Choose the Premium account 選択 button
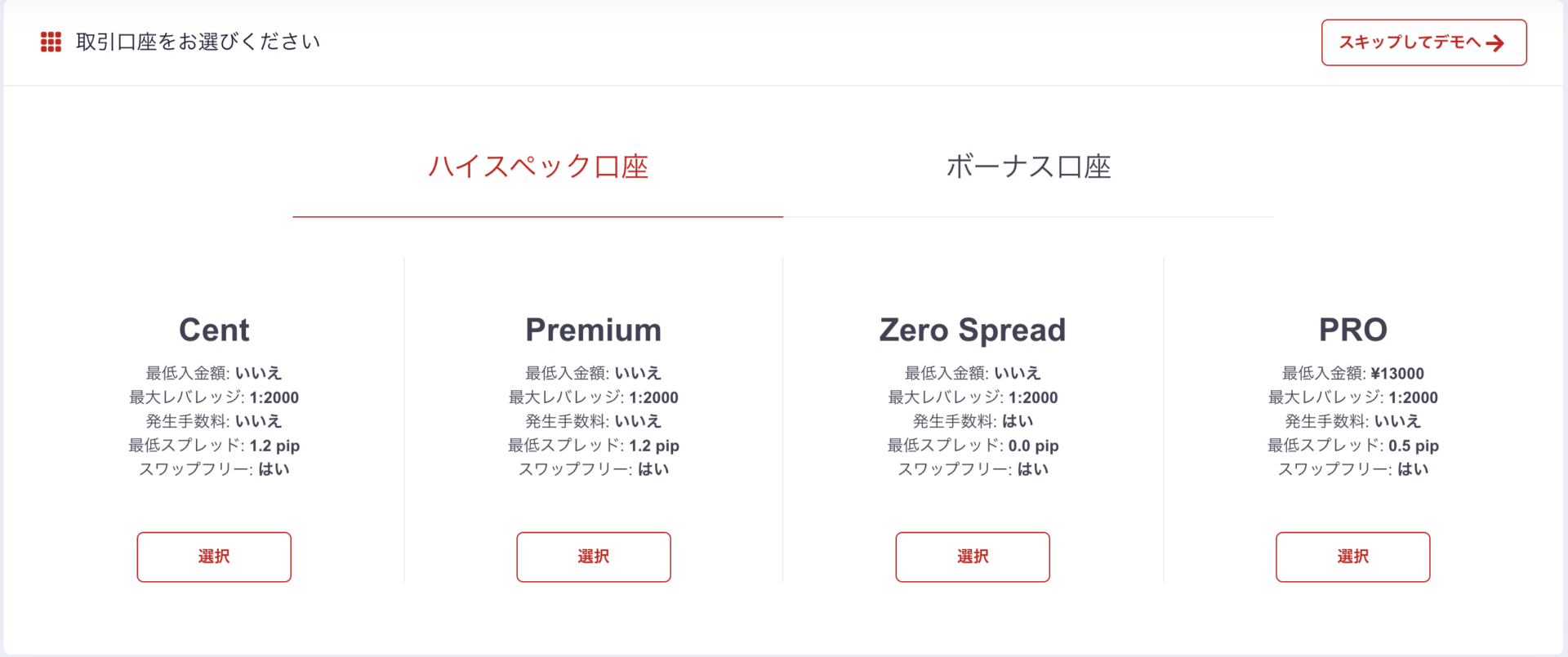This screenshot has width=1568, height=657. [x=594, y=557]
